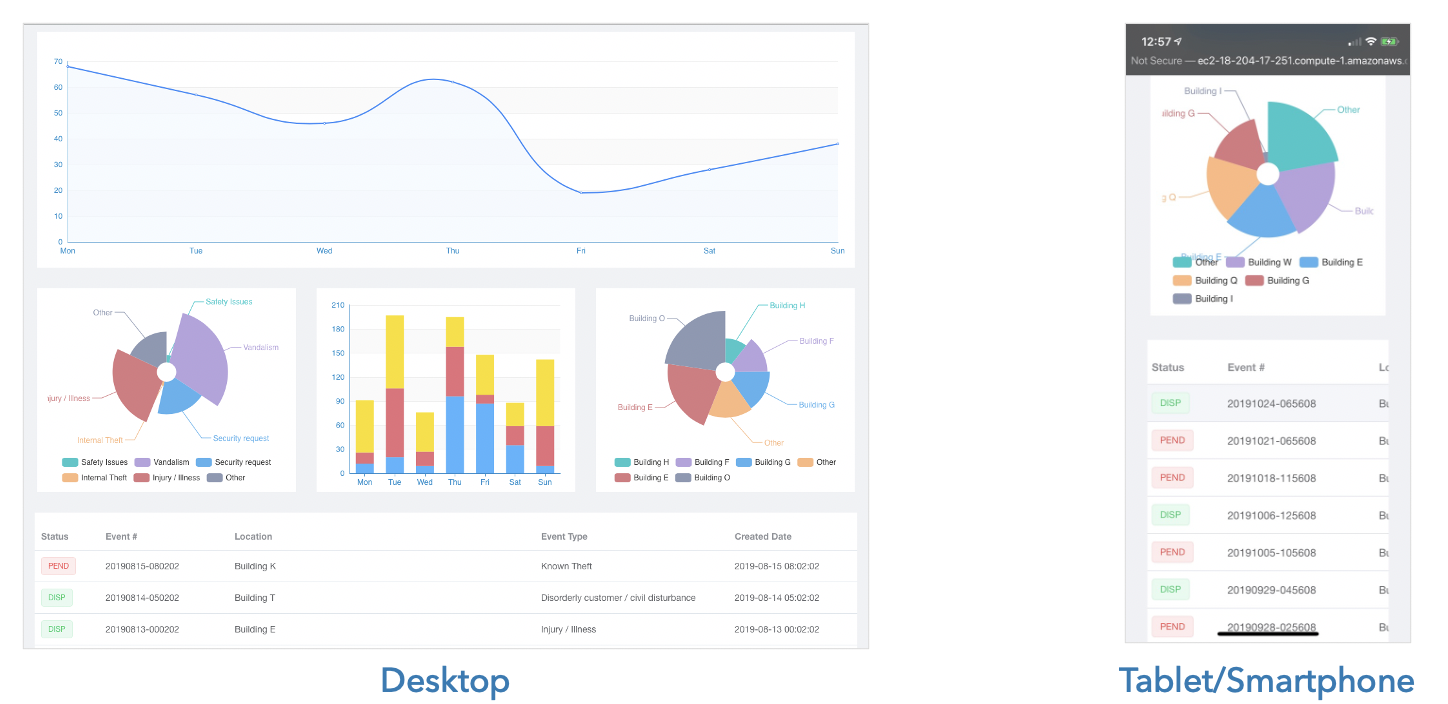Select event 20190813-000202 in desktop table
Viewport: 1448px width, 704px height.
[x=142, y=630]
